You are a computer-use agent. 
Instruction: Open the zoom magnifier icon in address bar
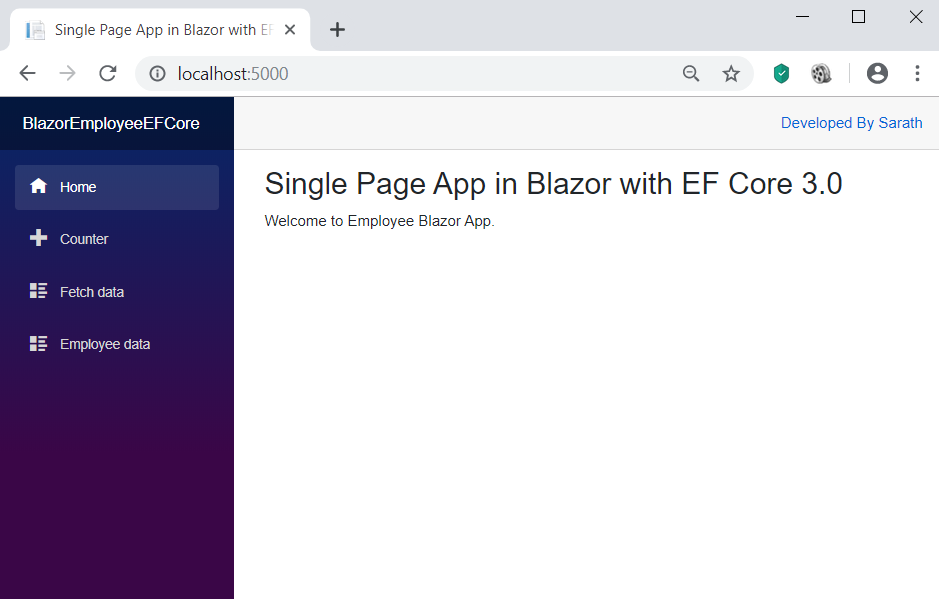691,74
